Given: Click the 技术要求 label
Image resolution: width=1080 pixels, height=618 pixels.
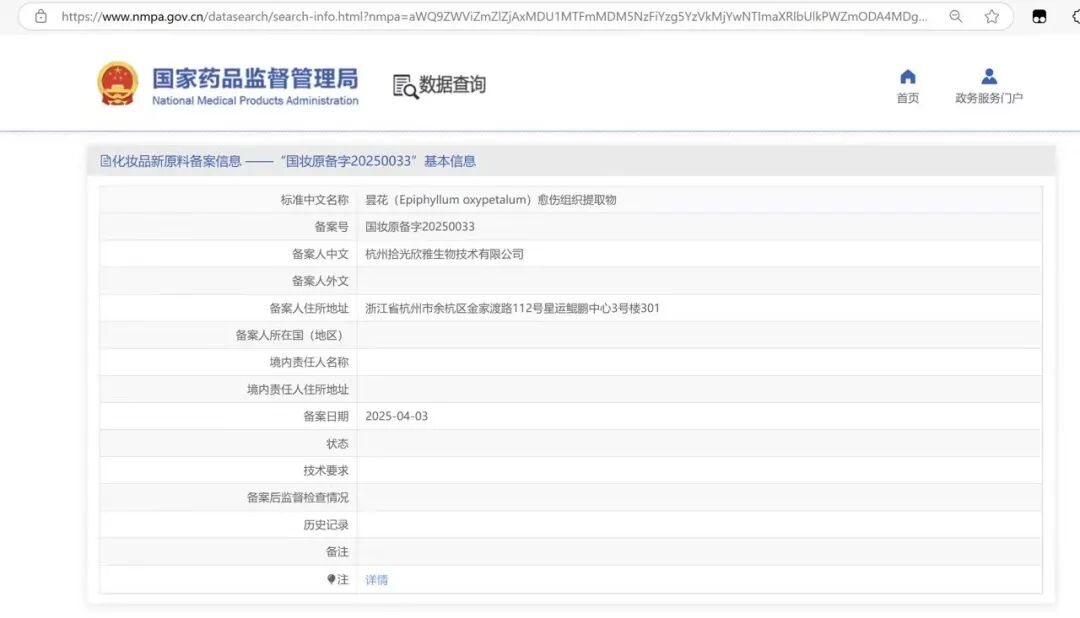Looking at the screenshot, I should pos(326,471).
